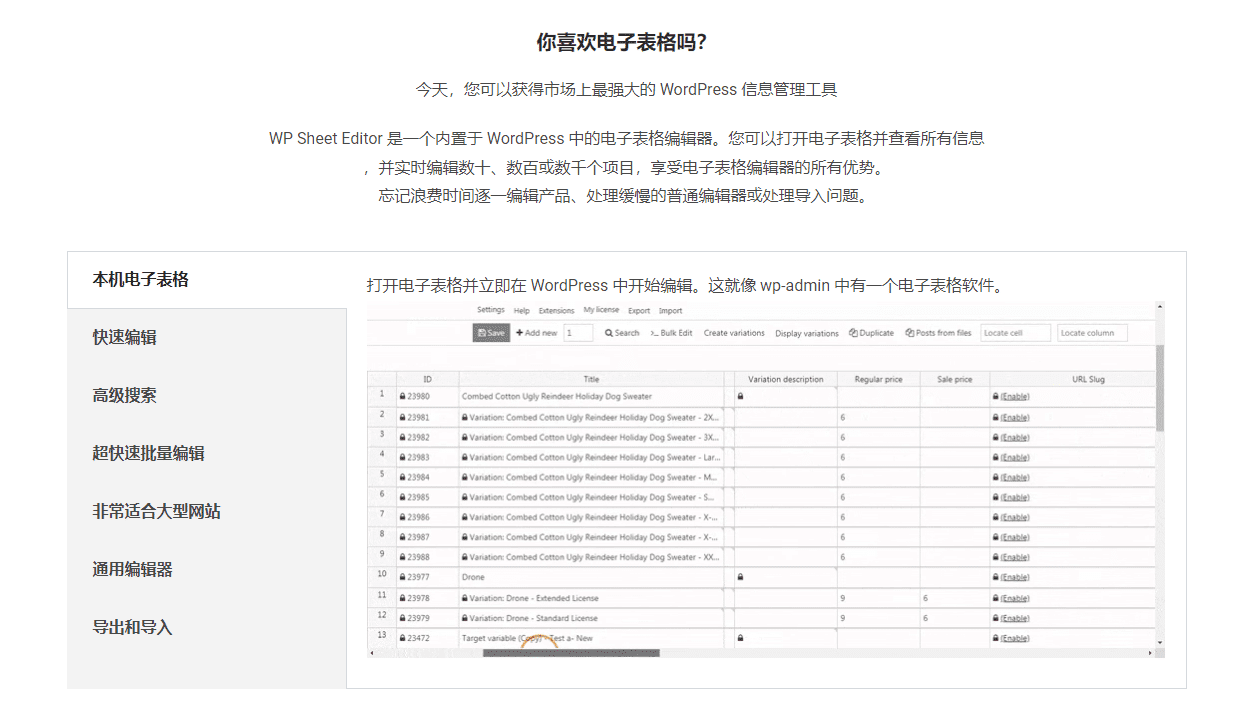Screen dimensions: 1256x715
Task: Click the horizontal scrollbar thumb under the table
Action: coord(571,653)
